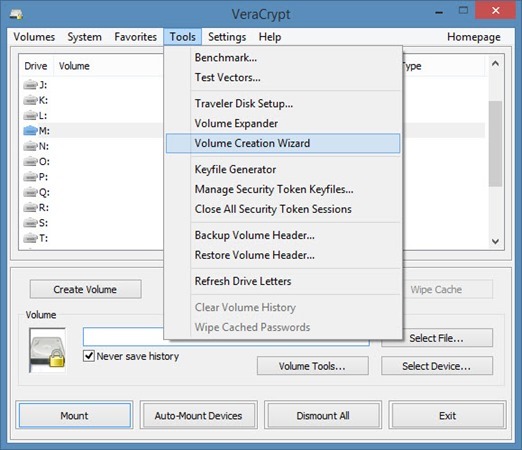Pick the L: drive icon

point(30,115)
